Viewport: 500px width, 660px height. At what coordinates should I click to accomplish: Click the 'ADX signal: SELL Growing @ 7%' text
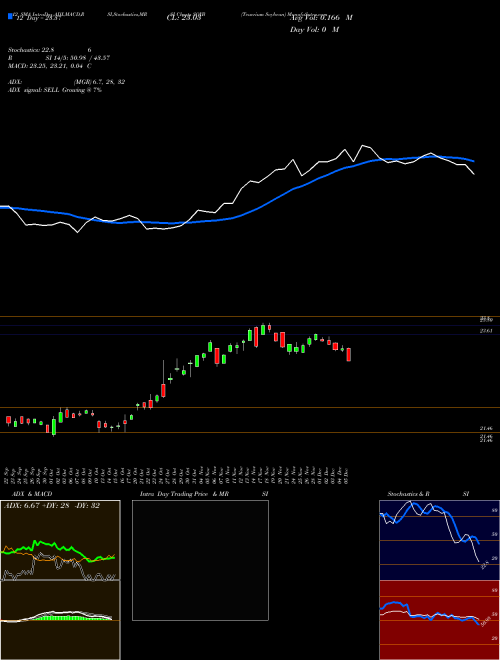(55, 90)
